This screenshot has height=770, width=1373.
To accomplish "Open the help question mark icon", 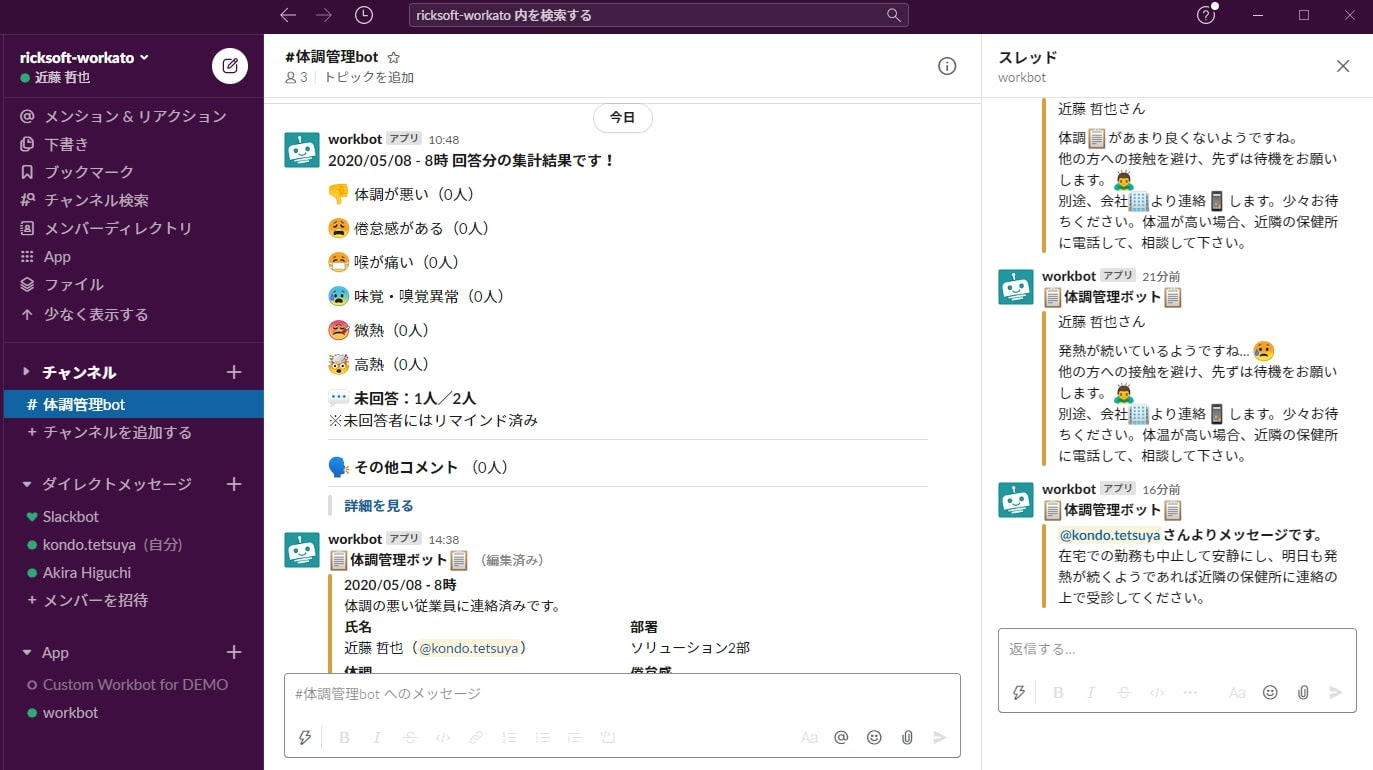I will [1206, 15].
